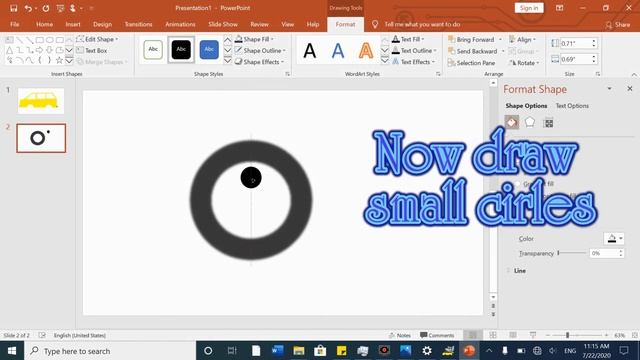Apply the blue A WordArt style
The height and width of the screenshot is (360, 640).
point(338,51)
